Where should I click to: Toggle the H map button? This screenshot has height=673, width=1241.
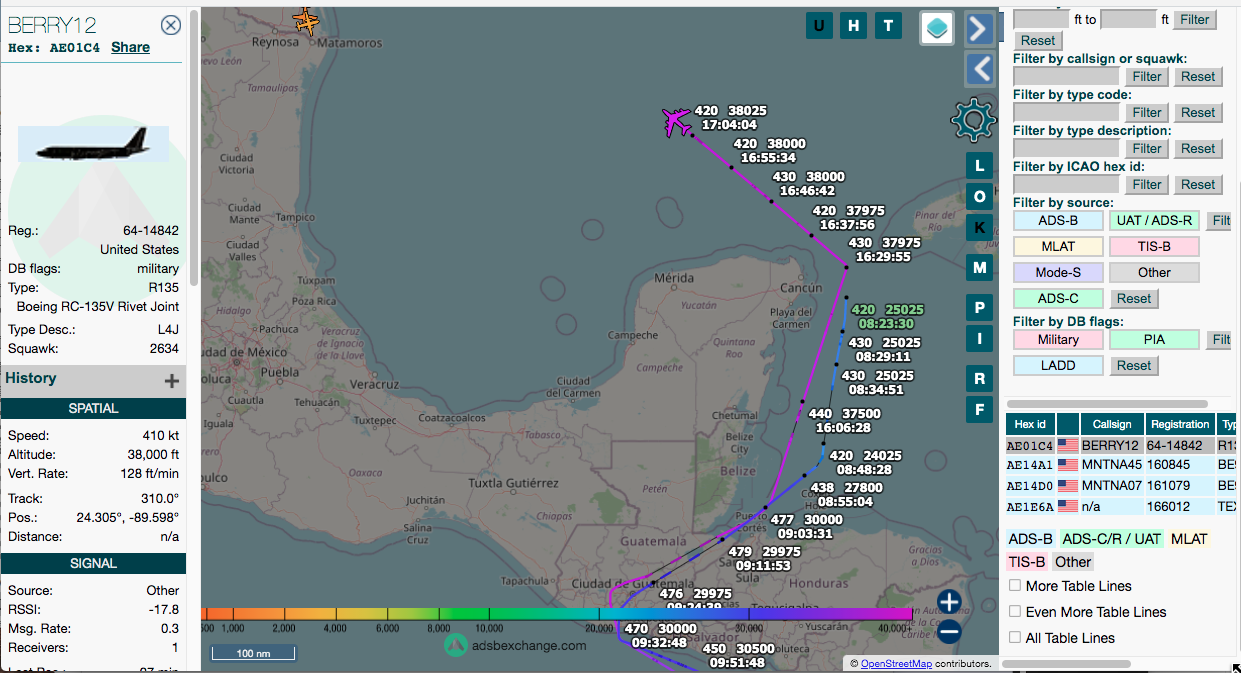[x=853, y=26]
